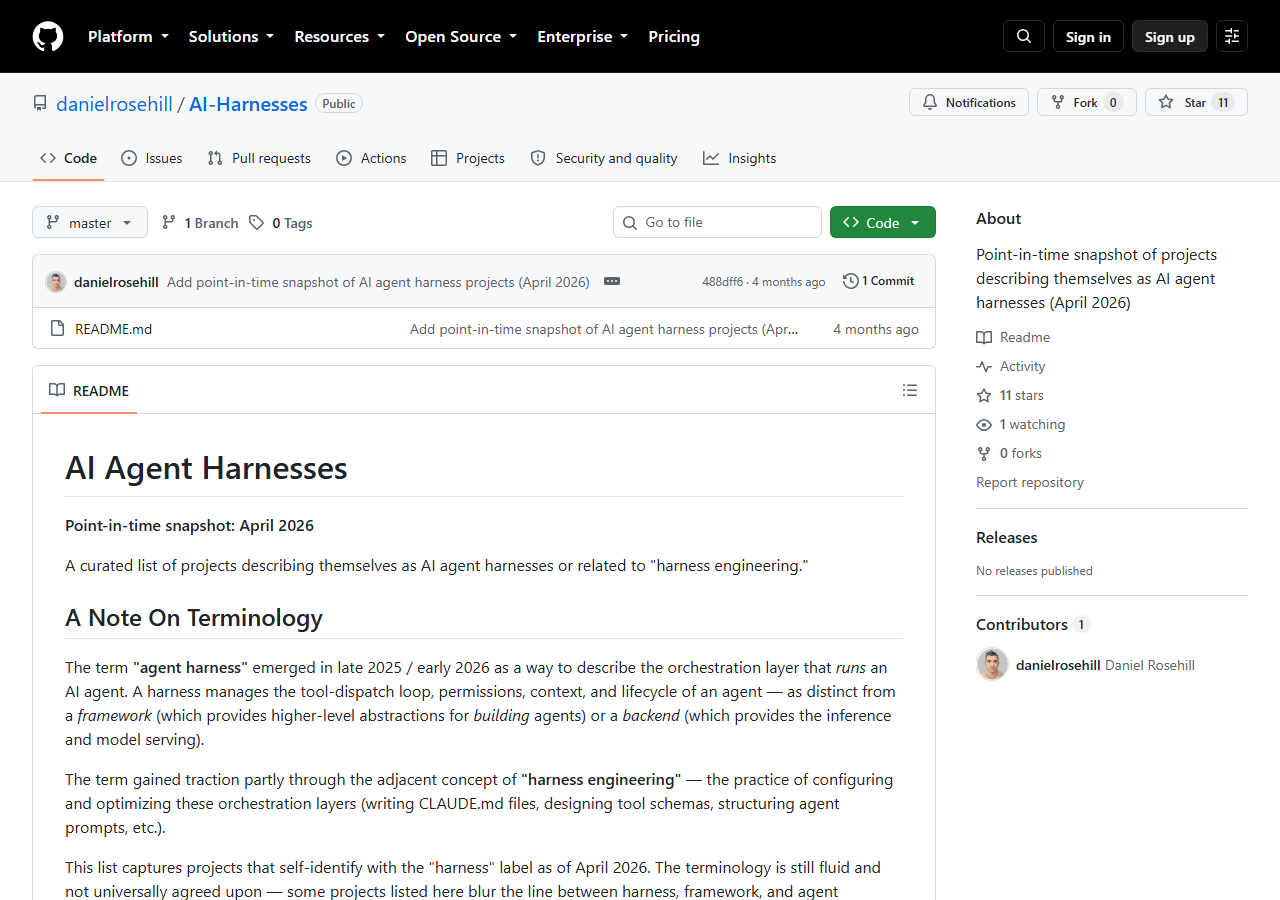Screen dimensions: 1280x900
Task: Open danielrosehill Daniel Rosehill contributor link
Action: (1105, 665)
